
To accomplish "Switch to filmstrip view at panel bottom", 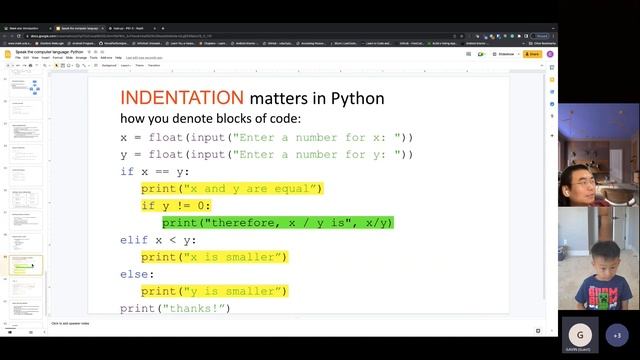I will [x=10, y=332].
